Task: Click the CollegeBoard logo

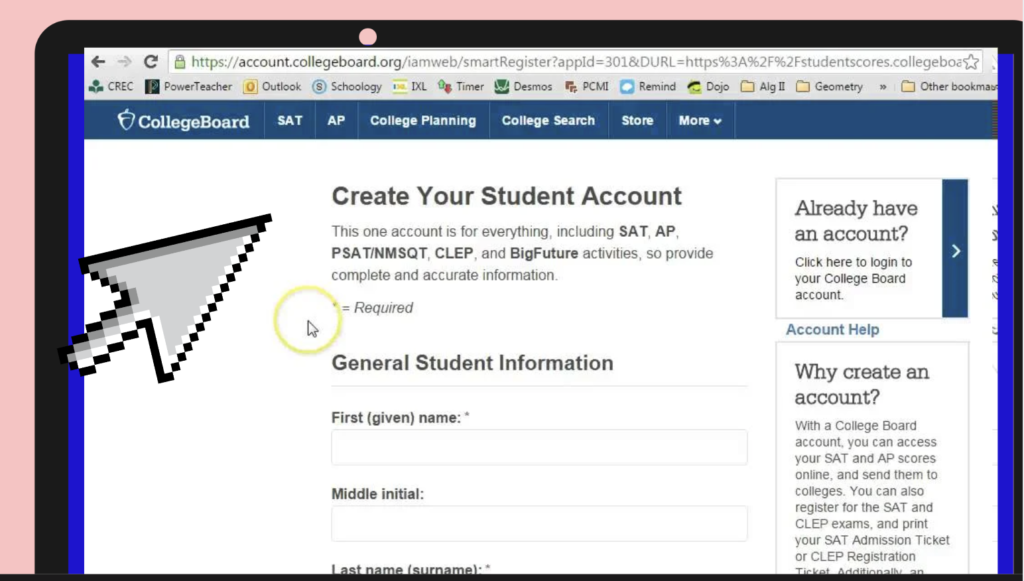Action: pos(184,121)
